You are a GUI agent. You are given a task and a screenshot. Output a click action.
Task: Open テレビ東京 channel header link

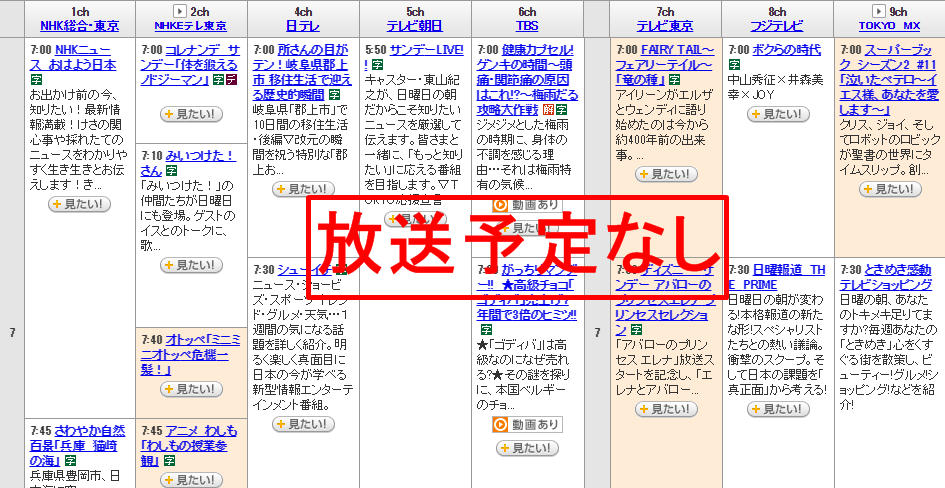(665, 26)
